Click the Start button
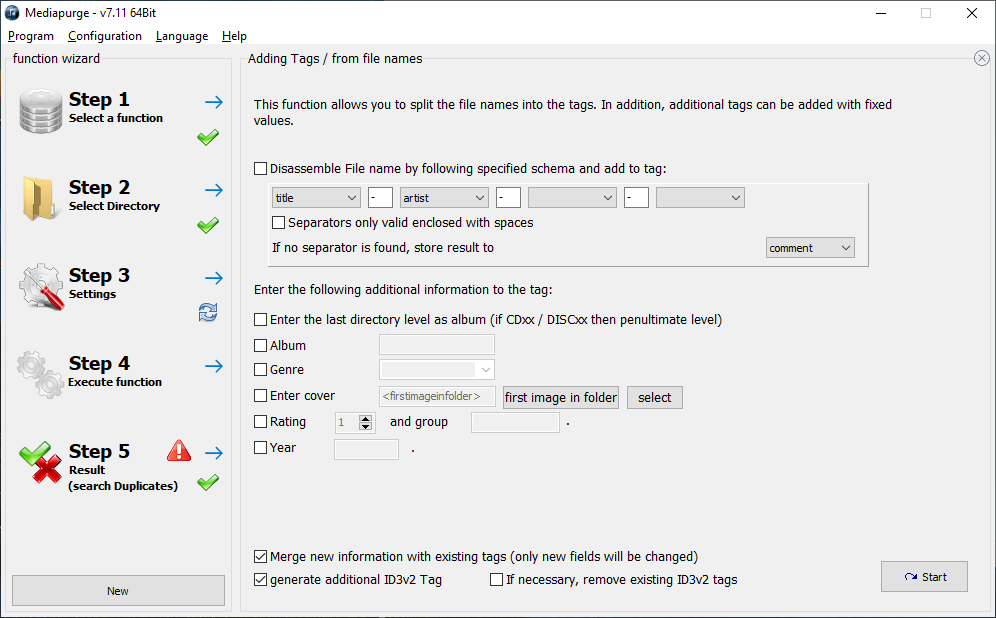996x618 pixels. 924,577
